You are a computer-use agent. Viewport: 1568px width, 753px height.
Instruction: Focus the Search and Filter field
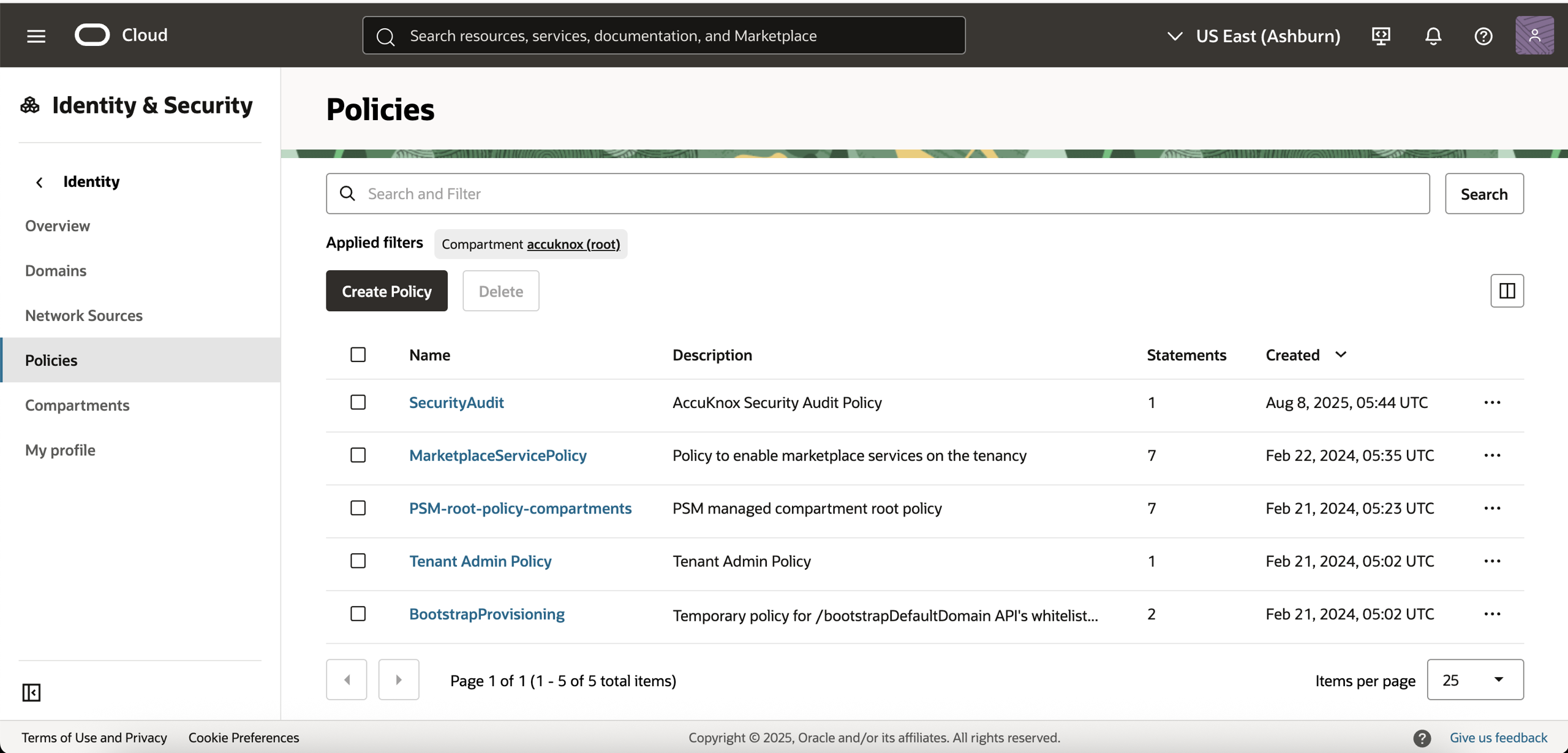(x=877, y=194)
